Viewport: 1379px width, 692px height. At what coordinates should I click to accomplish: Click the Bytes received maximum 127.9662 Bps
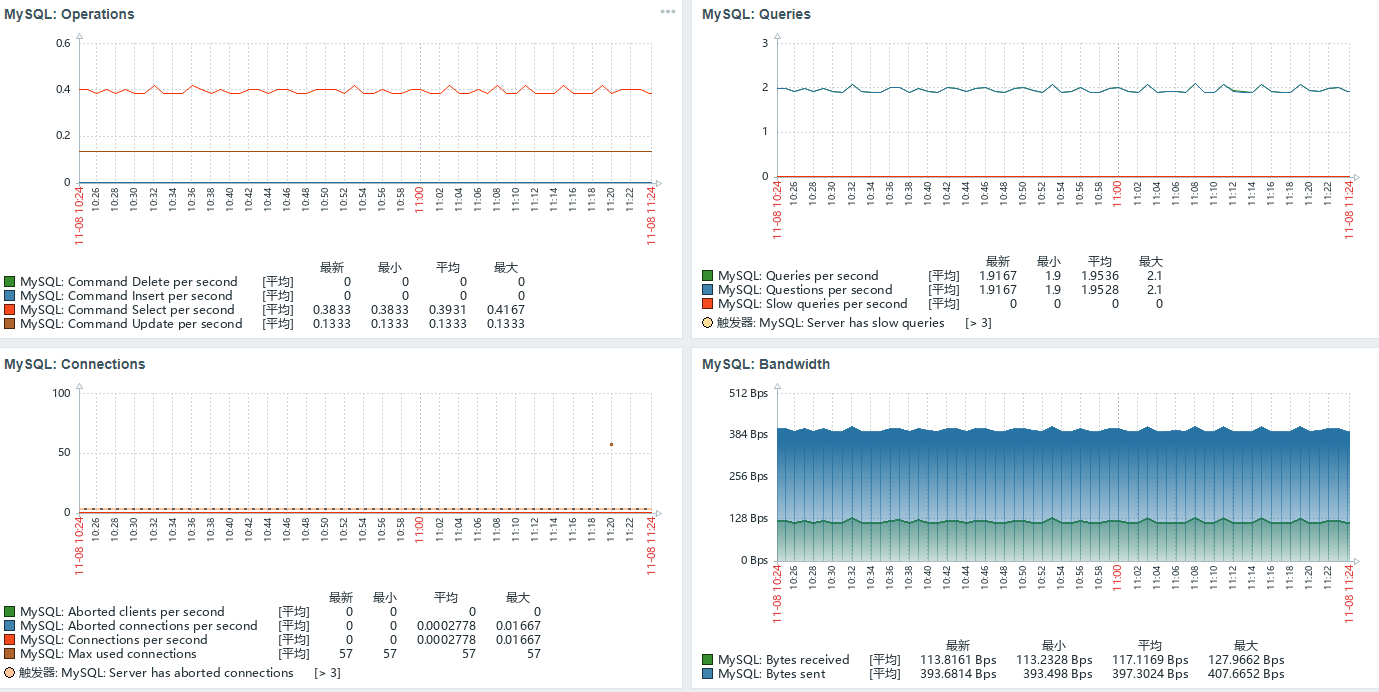click(x=1245, y=660)
